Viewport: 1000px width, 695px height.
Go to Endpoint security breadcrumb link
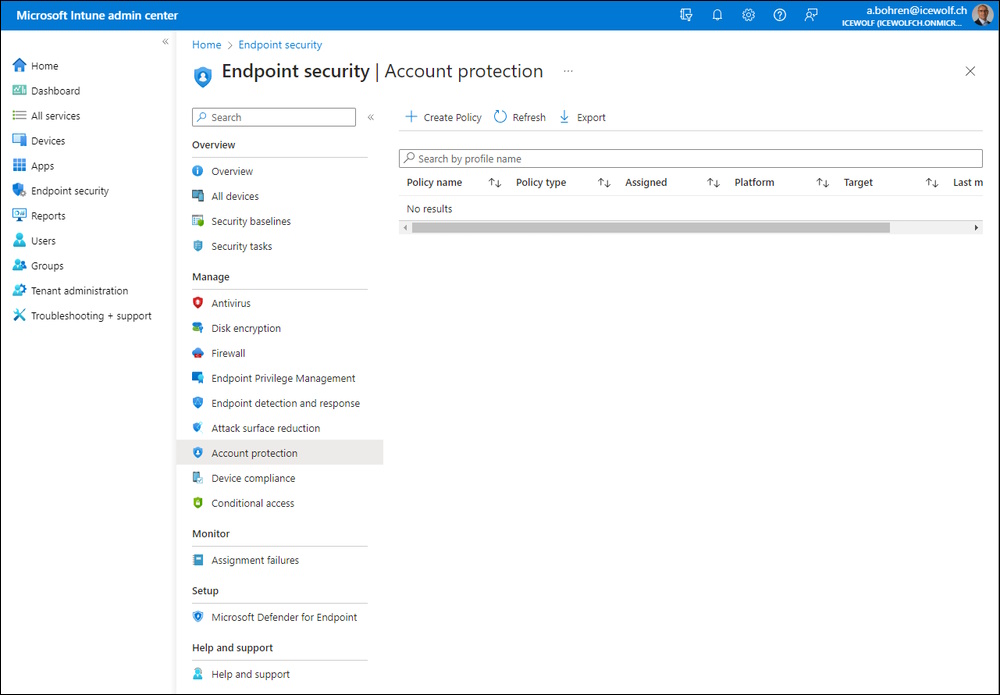280,45
